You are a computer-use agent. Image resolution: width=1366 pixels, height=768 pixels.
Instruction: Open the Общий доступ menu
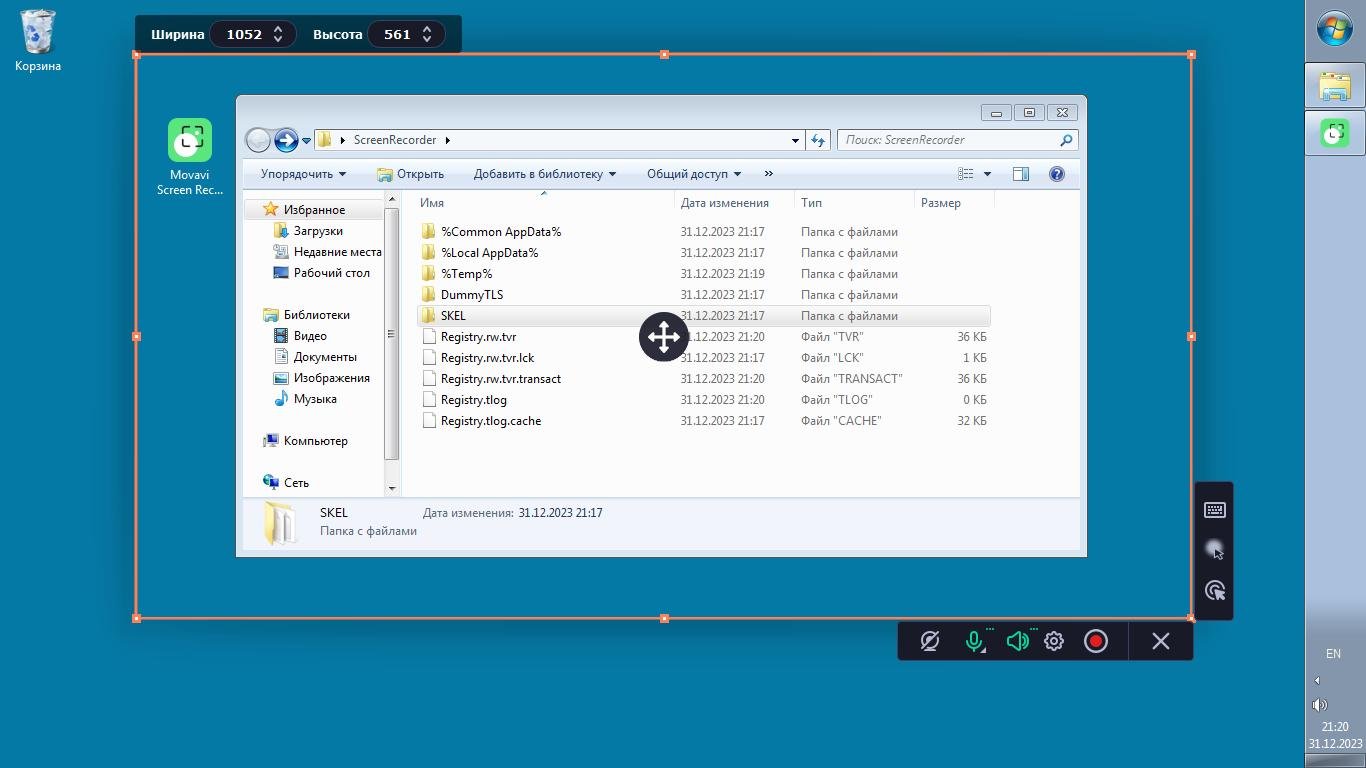pos(693,174)
